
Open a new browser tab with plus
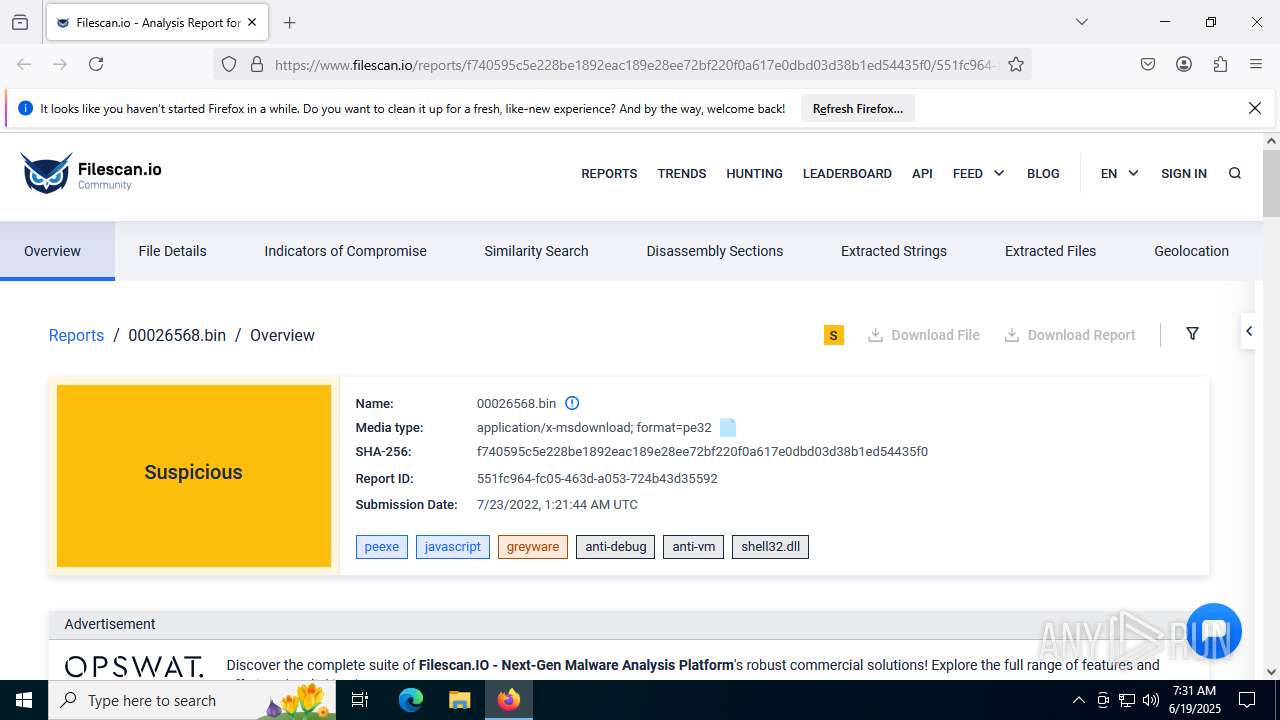pos(290,22)
